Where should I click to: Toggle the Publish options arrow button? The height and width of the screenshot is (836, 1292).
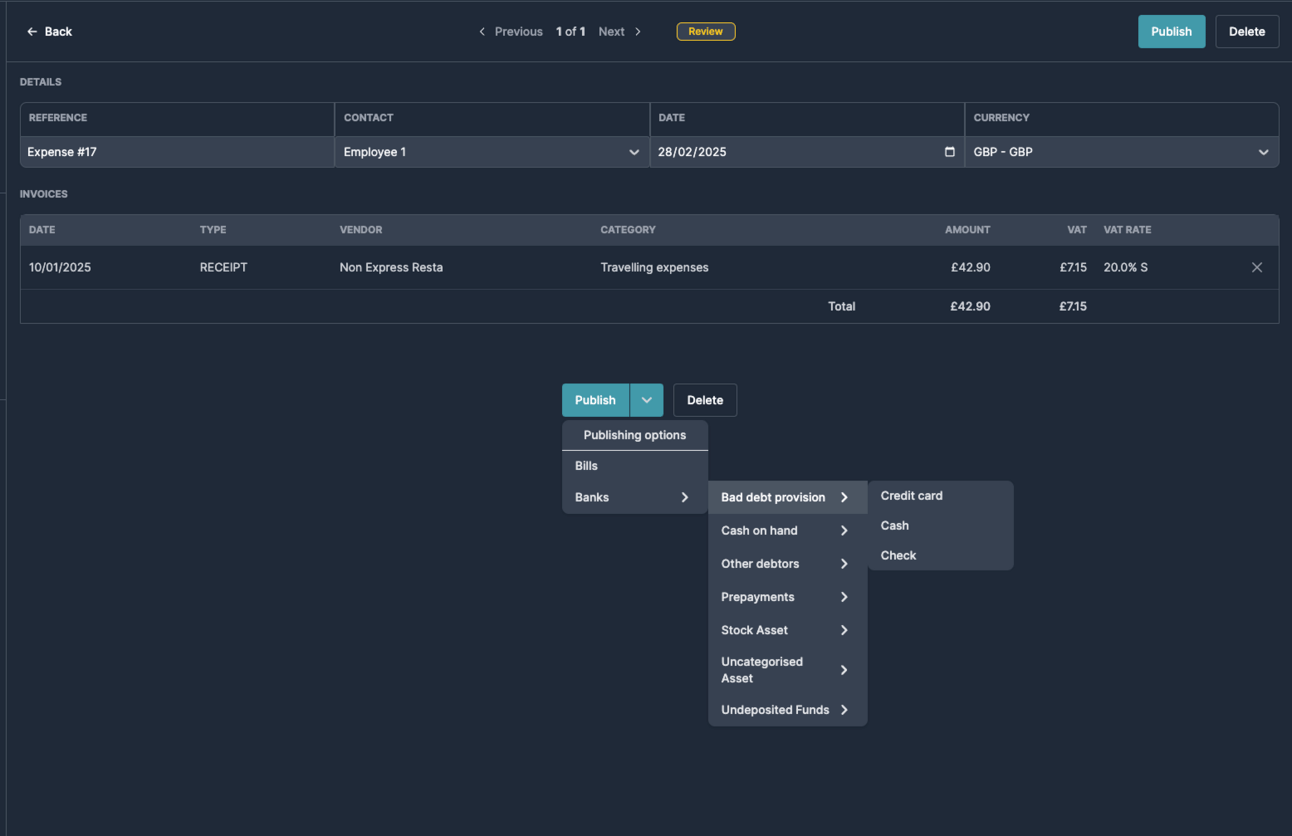(x=647, y=400)
